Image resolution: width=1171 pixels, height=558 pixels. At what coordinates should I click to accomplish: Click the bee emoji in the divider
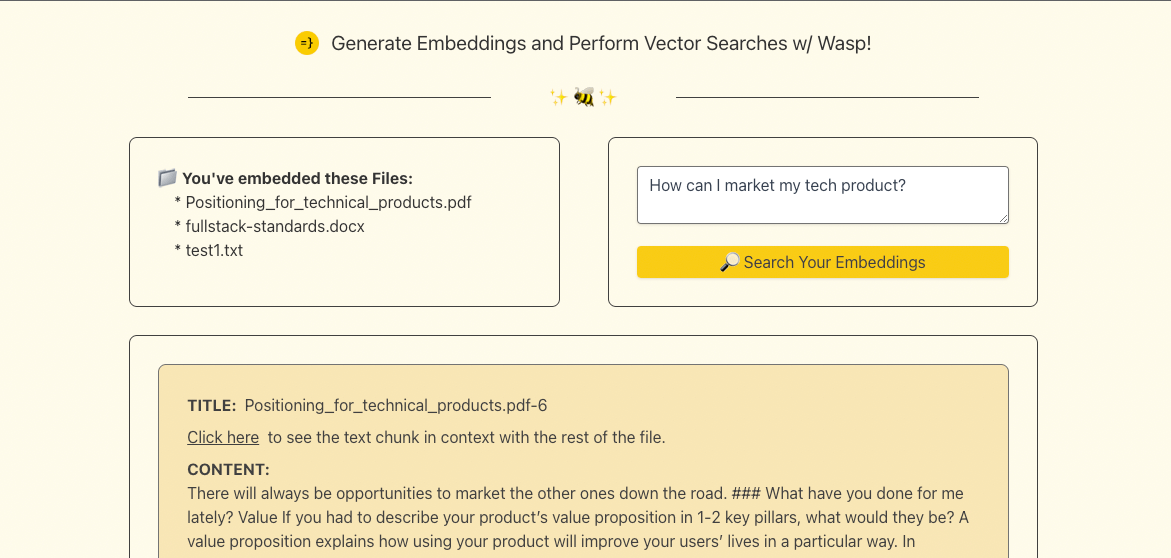click(583, 97)
